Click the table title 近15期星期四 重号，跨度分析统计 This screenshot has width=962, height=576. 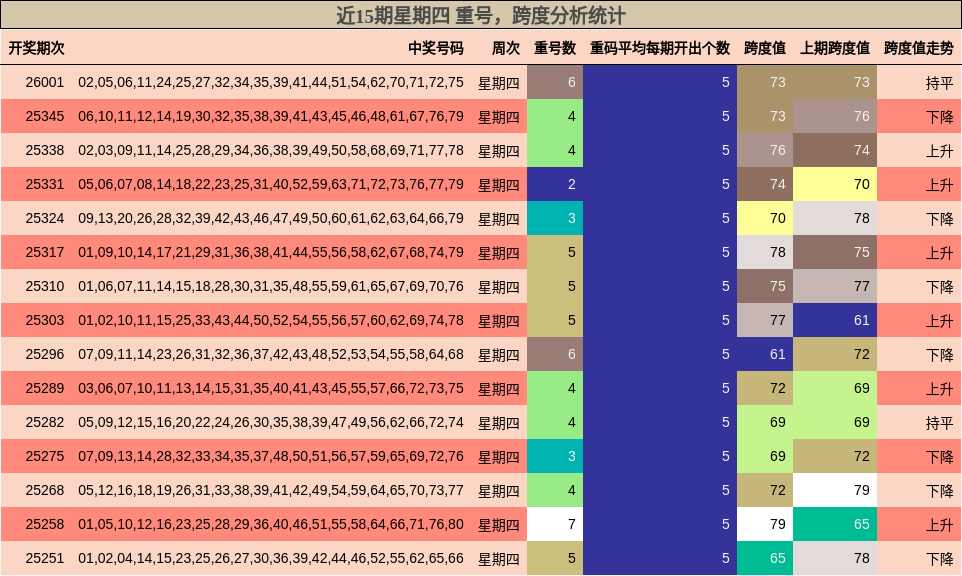481,14
